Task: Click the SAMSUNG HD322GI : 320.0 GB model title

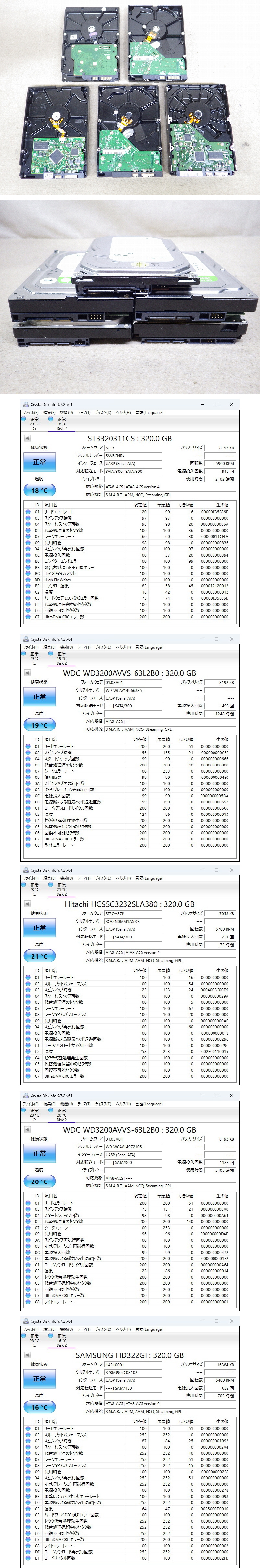Action: (x=129, y=1355)
